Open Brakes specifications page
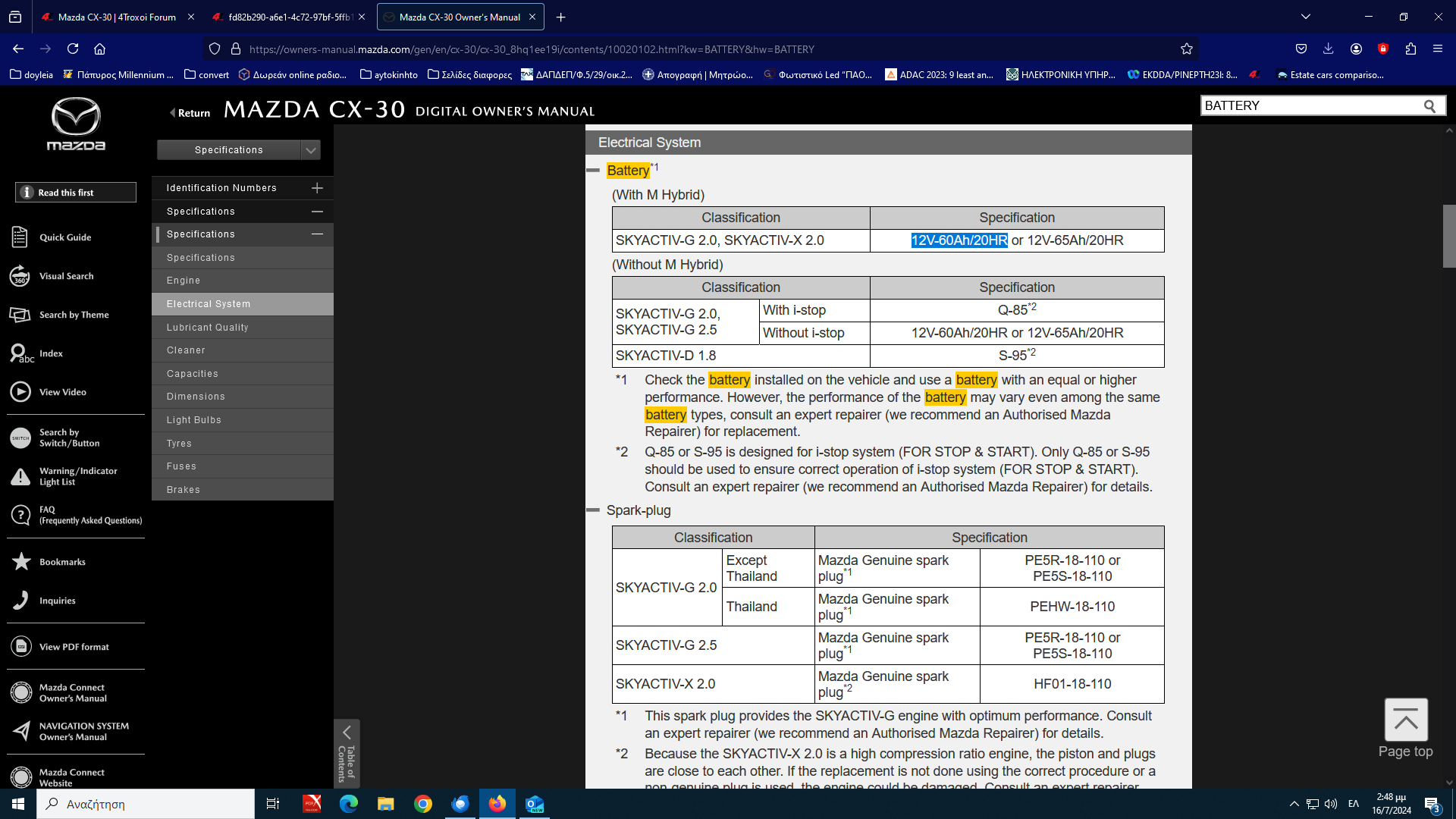 click(x=243, y=490)
